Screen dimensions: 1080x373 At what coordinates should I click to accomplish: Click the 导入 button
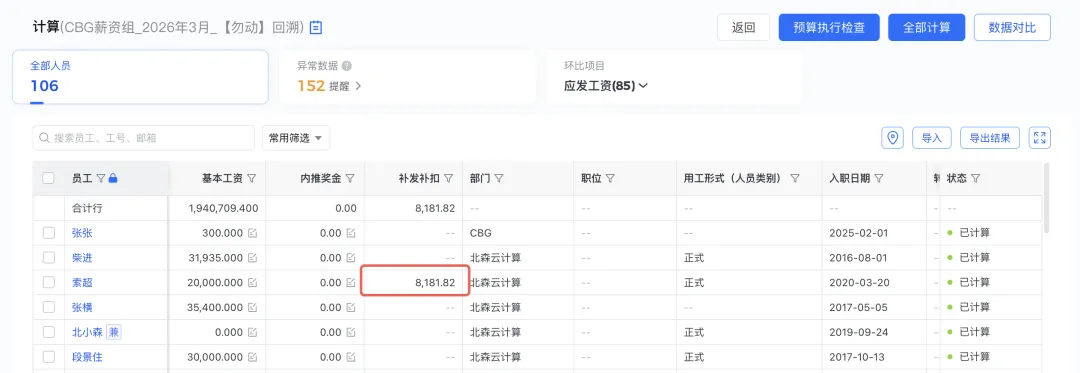pos(931,138)
